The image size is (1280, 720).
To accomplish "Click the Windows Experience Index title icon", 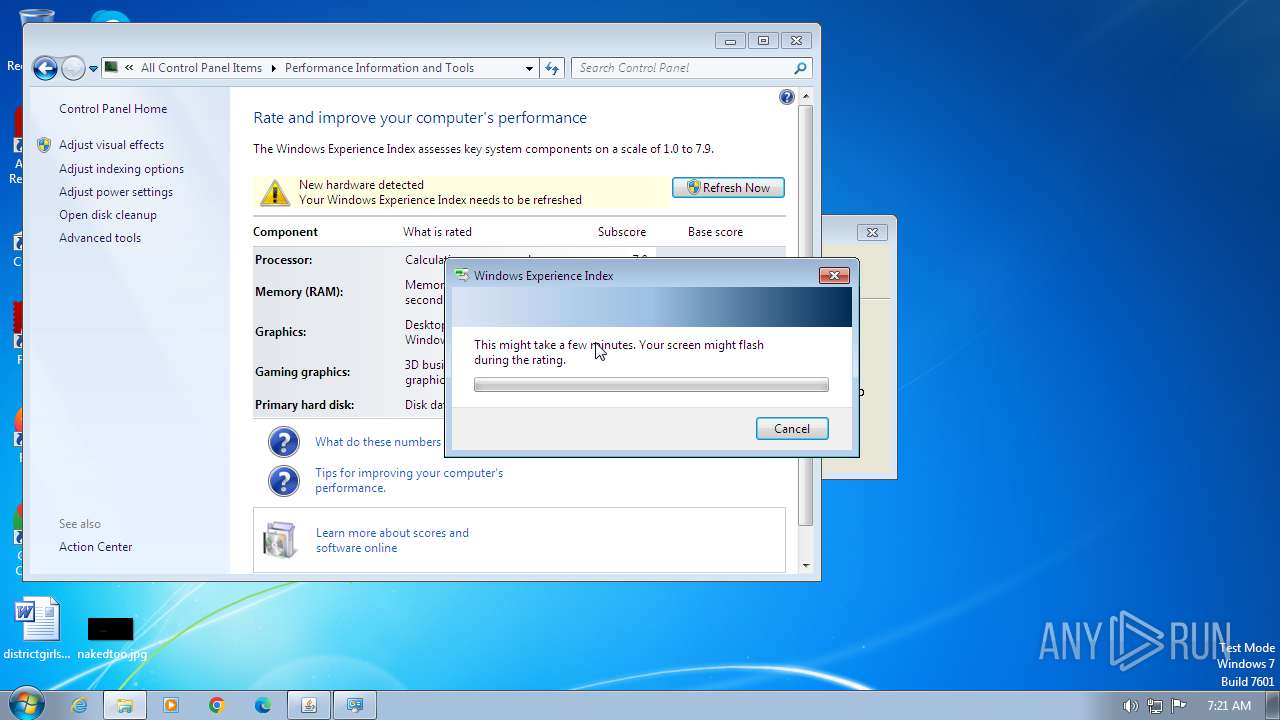I will coord(461,275).
